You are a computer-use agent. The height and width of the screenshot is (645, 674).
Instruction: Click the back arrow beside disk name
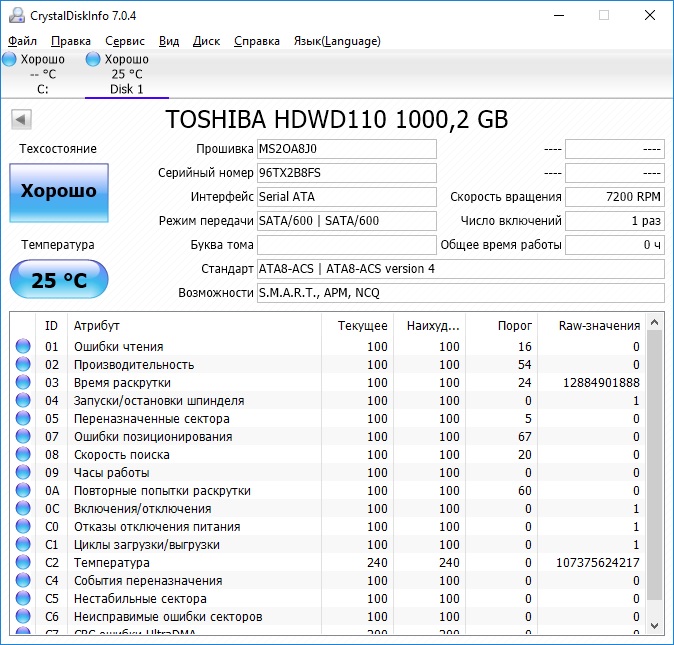tap(20, 120)
